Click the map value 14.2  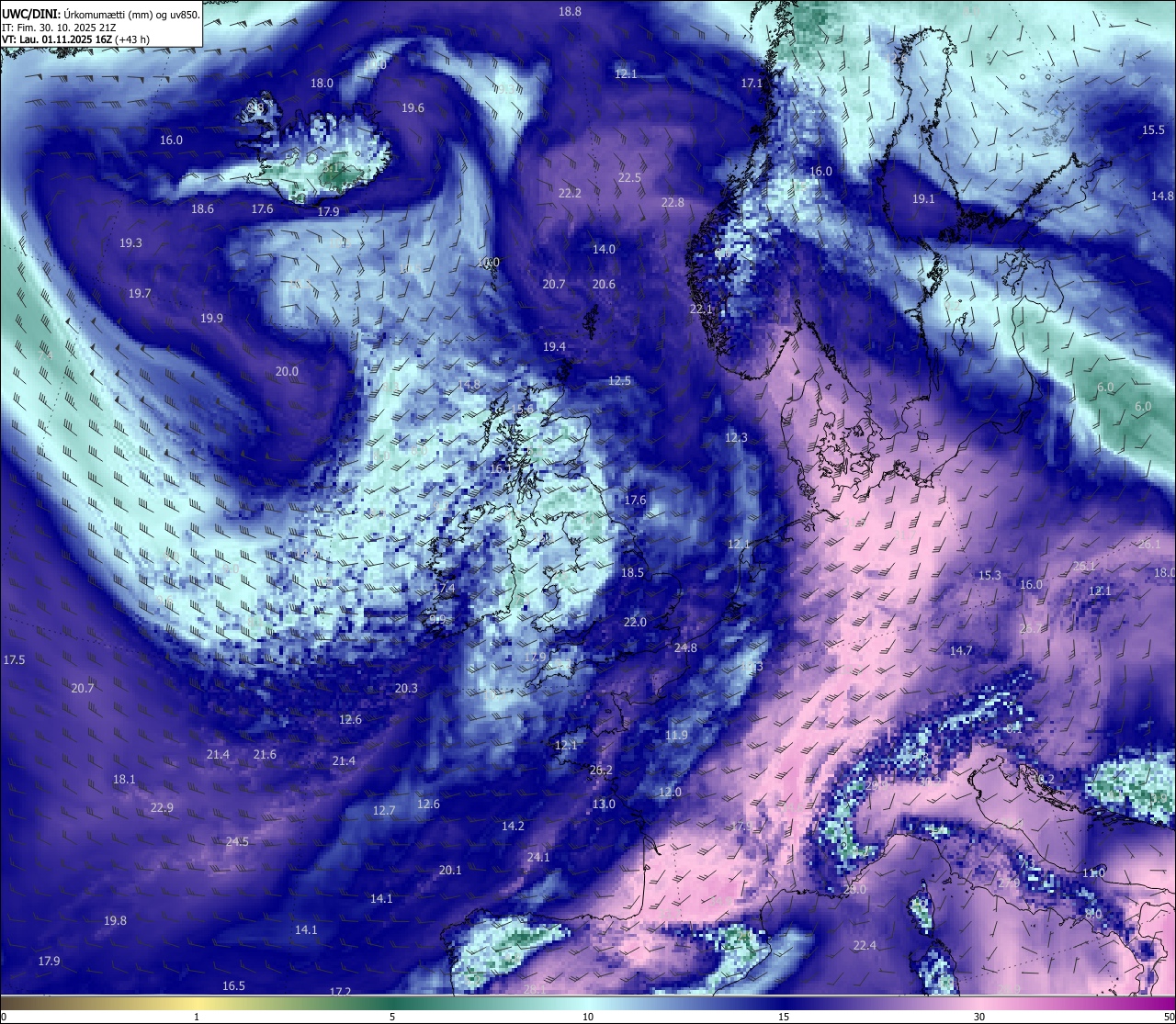(513, 826)
